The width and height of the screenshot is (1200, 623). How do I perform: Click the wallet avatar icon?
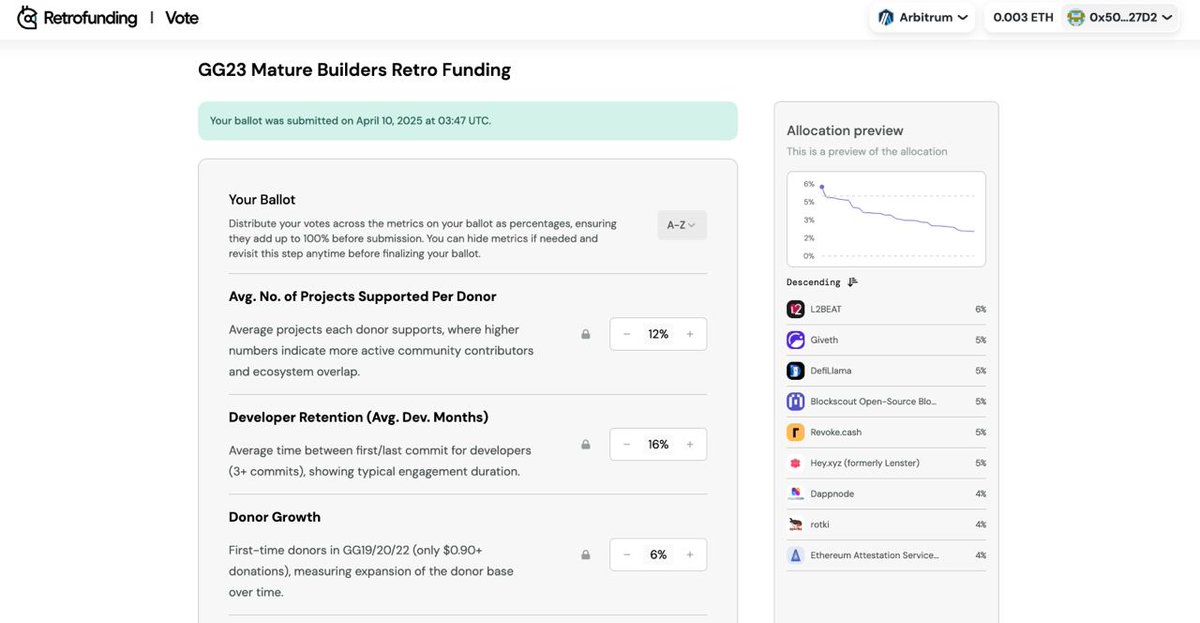1076,17
